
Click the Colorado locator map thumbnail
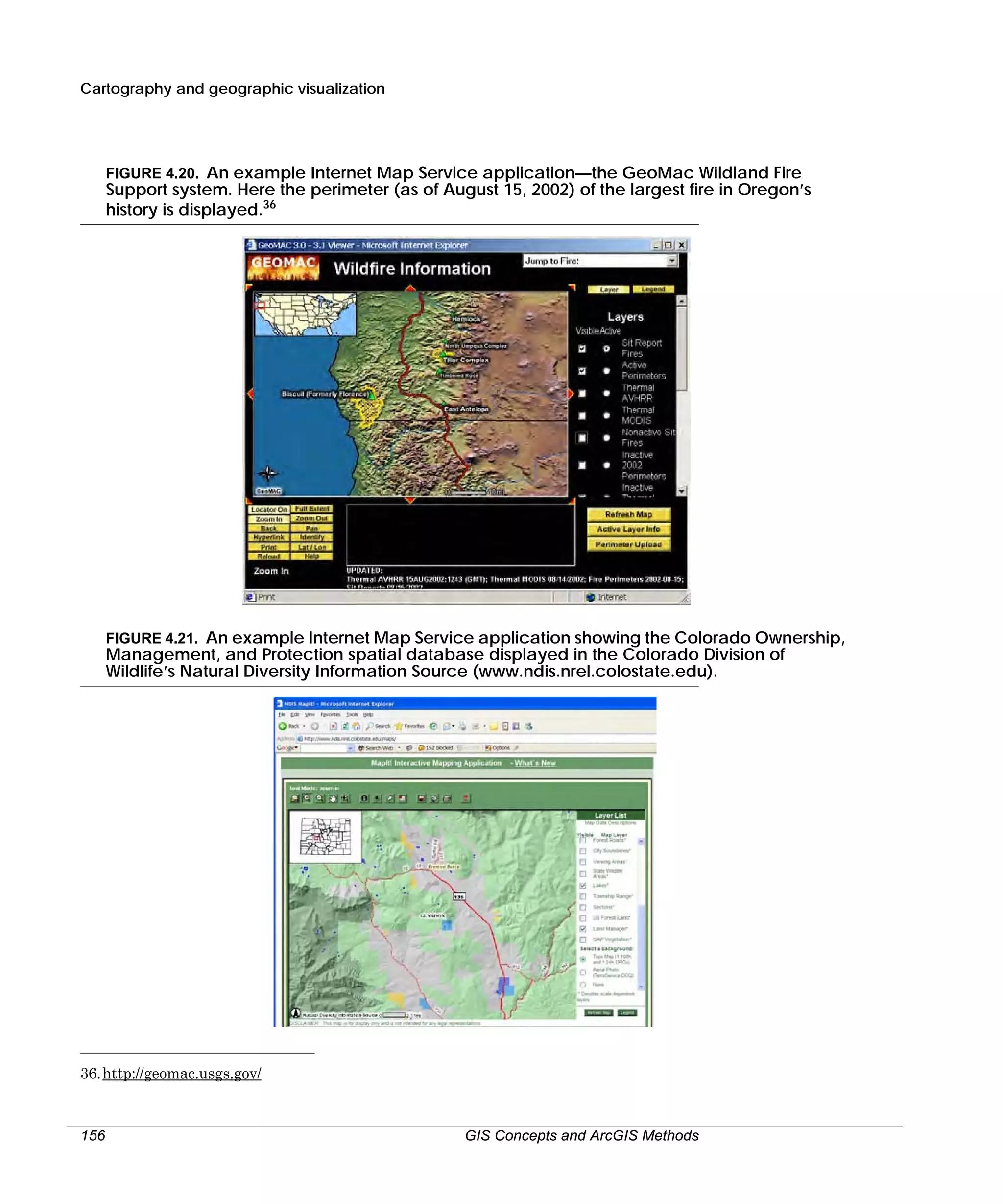325,837
